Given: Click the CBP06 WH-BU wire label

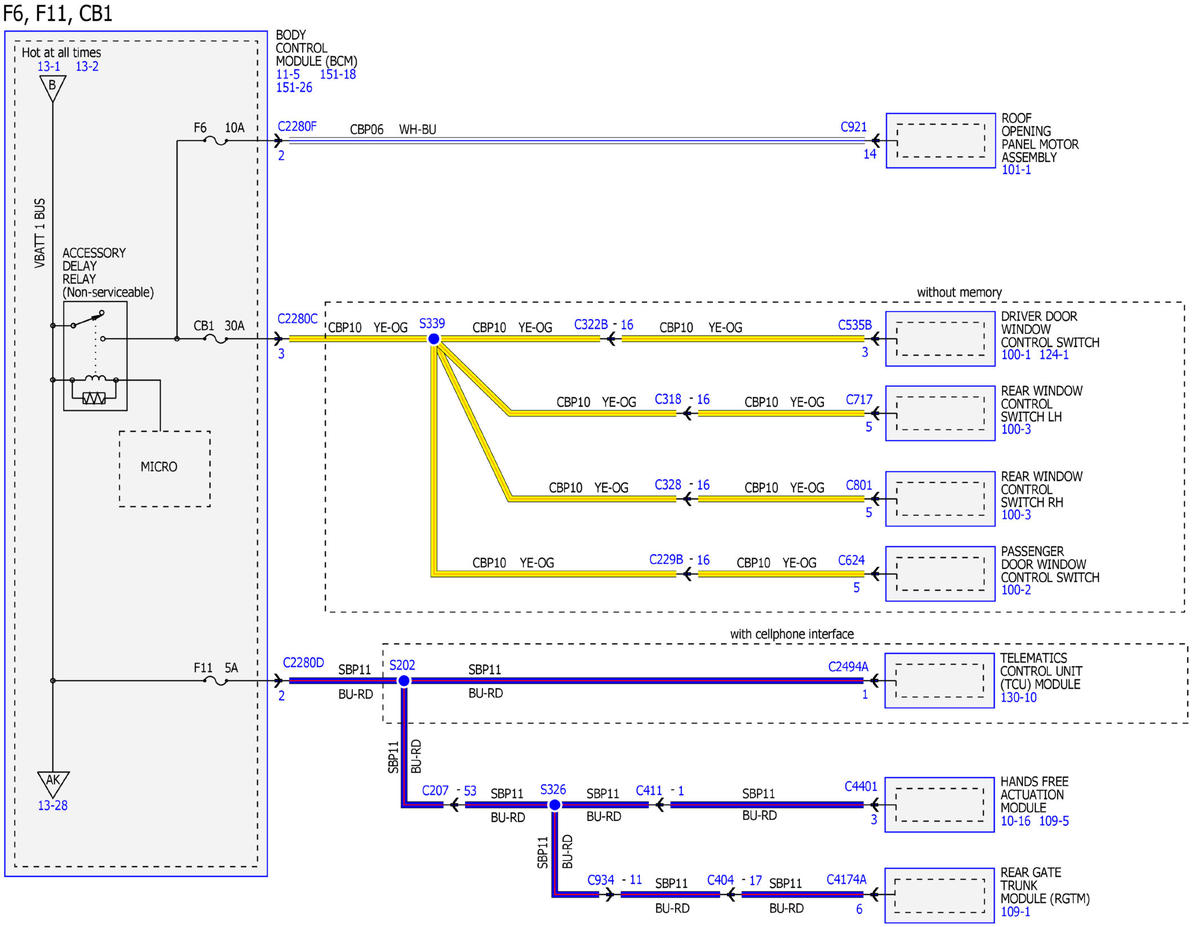Looking at the screenshot, I should (393, 130).
